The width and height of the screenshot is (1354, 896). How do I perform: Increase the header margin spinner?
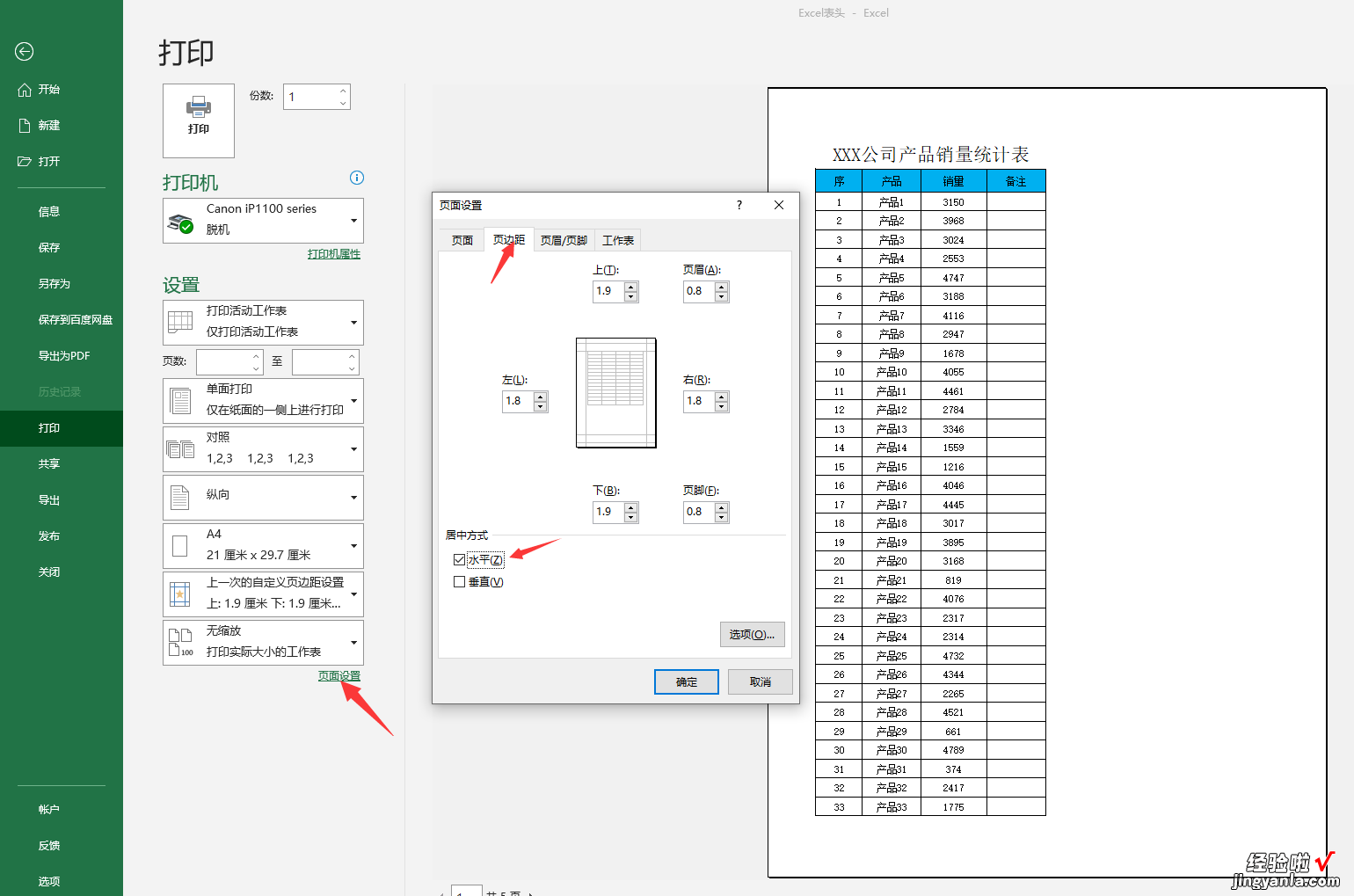point(721,287)
